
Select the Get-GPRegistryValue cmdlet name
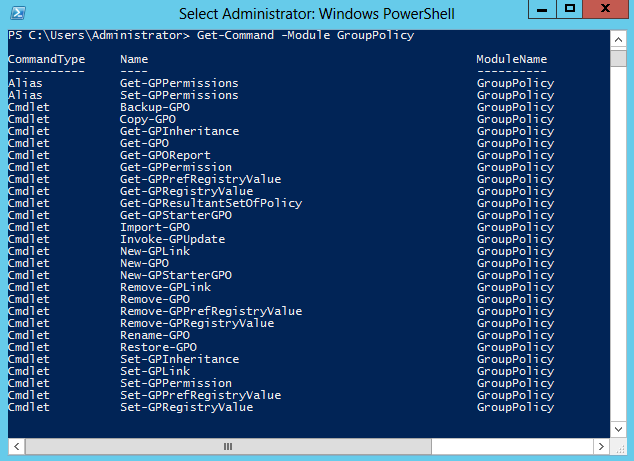tap(186, 191)
